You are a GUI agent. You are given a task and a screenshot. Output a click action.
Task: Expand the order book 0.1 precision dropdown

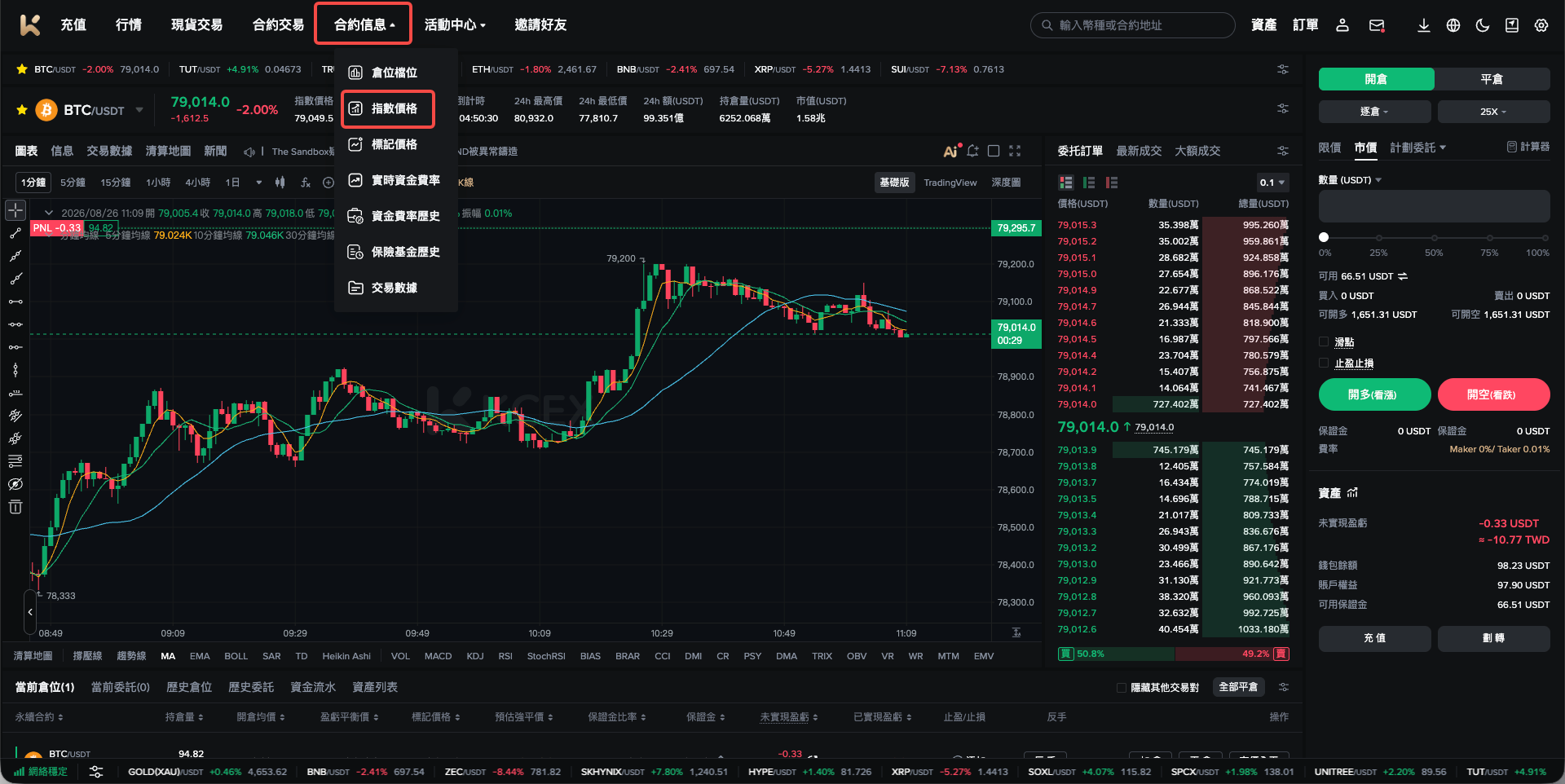pos(1272,183)
